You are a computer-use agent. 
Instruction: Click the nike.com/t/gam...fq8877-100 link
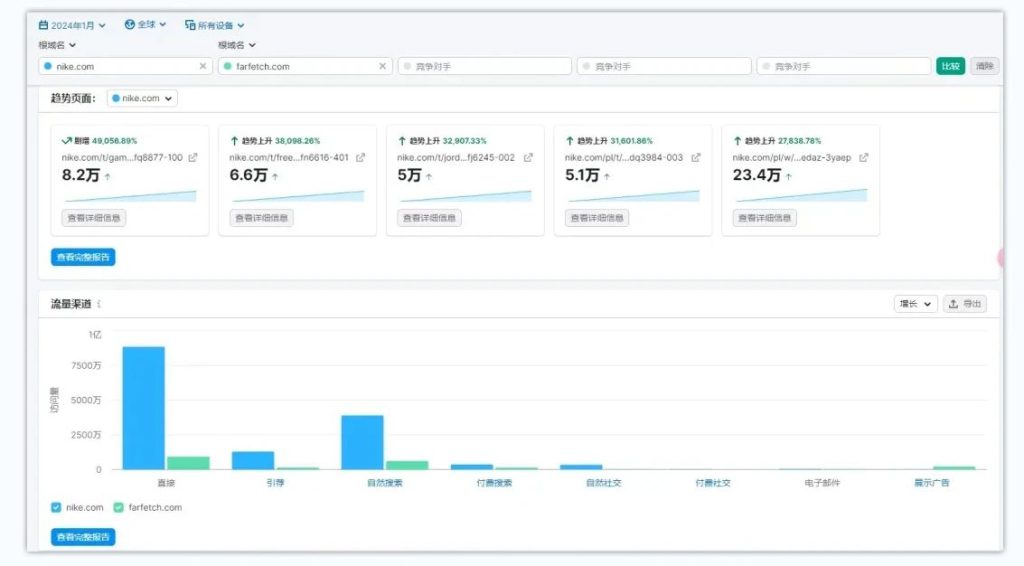(122, 157)
